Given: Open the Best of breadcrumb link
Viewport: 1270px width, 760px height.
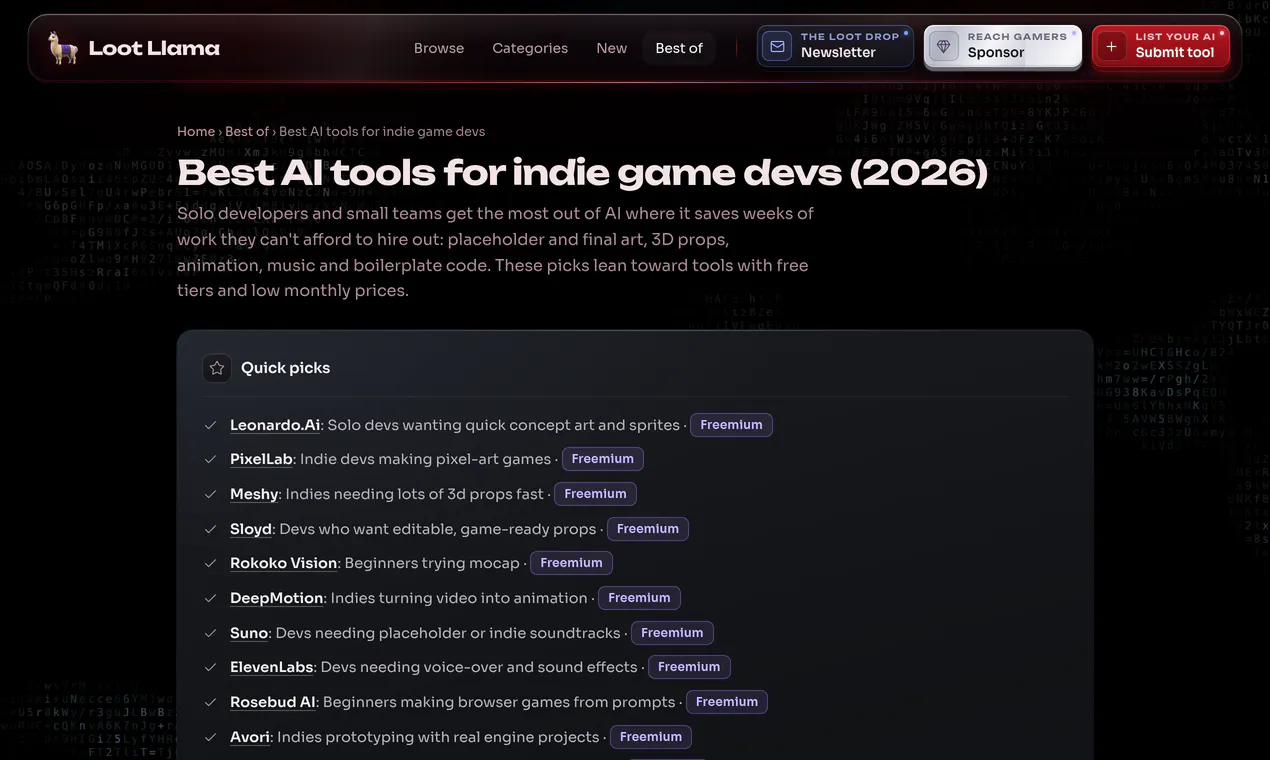Looking at the screenshot, I should pyautogui.click(x=247, y=131).
